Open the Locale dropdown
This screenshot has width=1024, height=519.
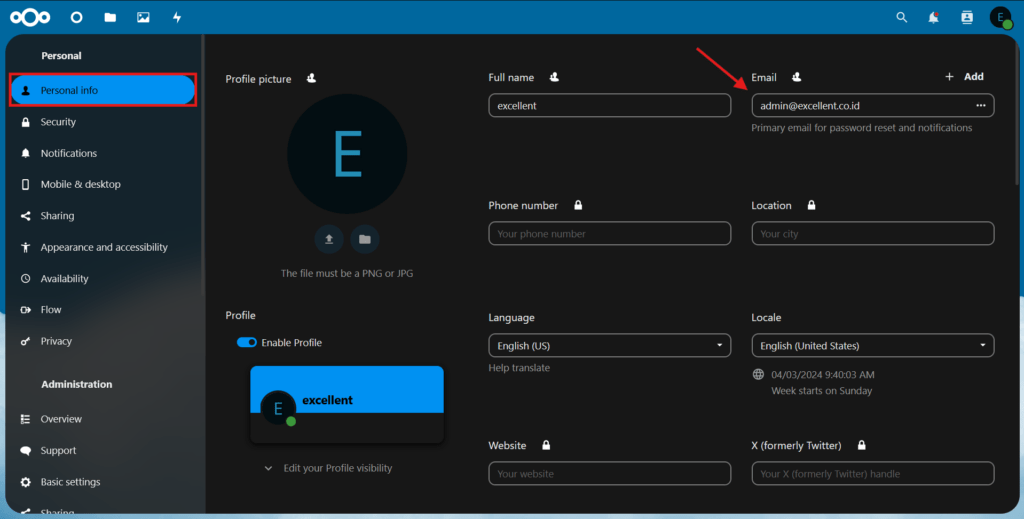point(872,346)
